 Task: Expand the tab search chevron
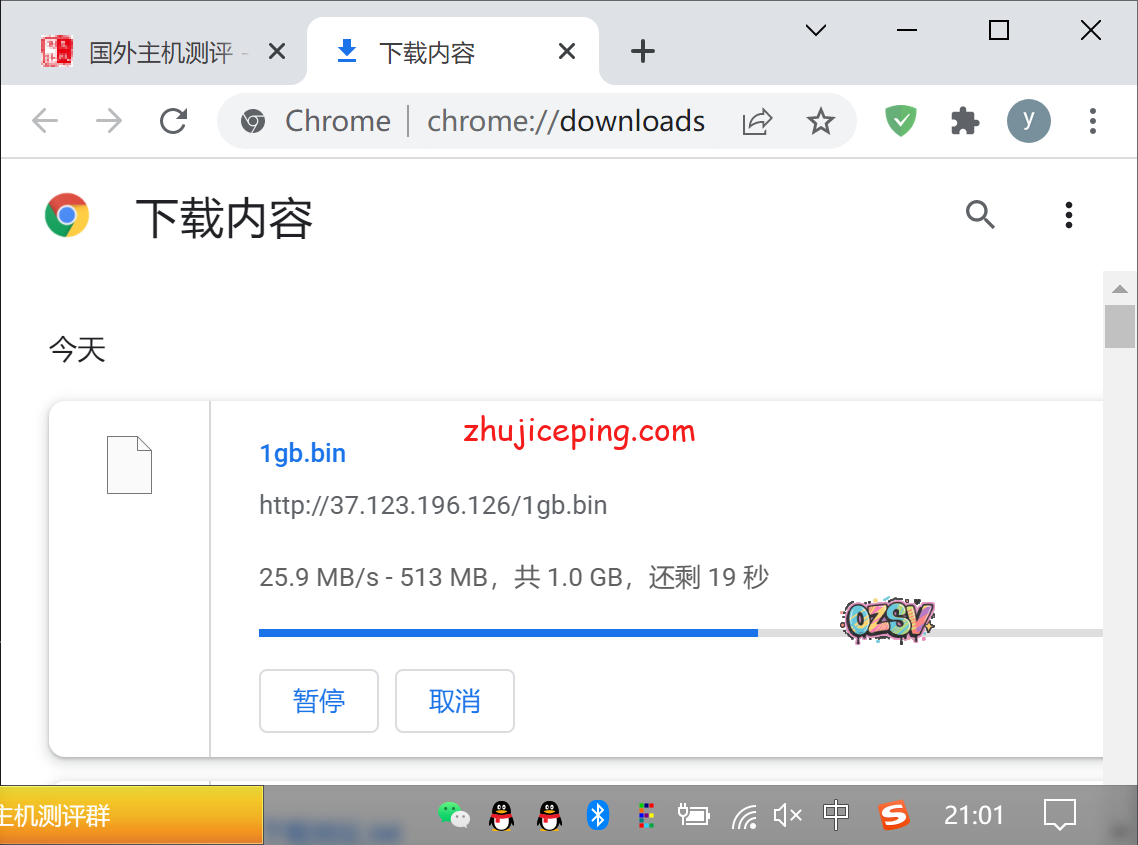click(x=816, y=30)
